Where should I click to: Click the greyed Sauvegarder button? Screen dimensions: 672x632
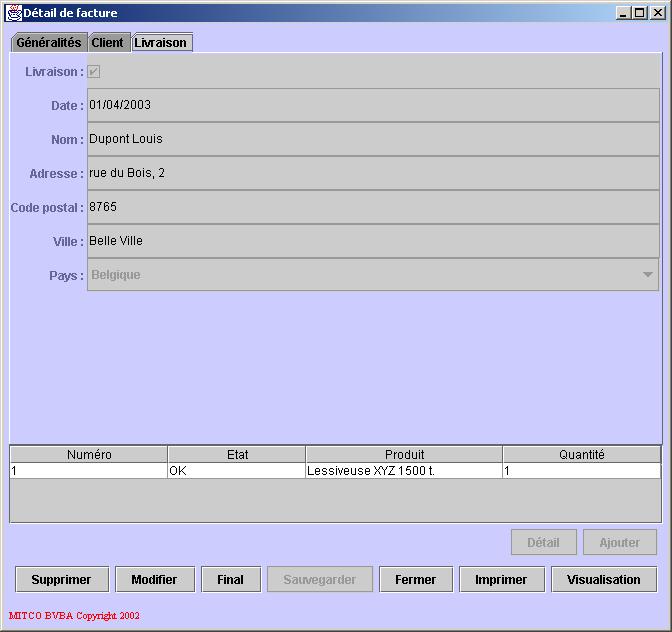coord(320,579)
